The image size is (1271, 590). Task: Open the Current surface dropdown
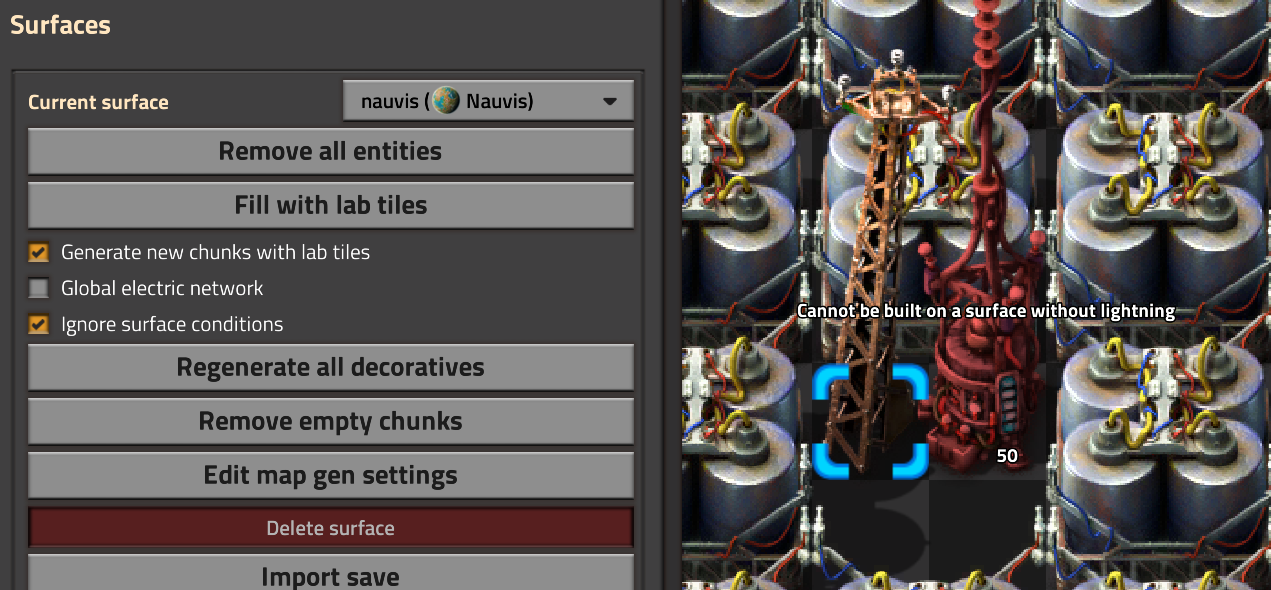point(488,101)
